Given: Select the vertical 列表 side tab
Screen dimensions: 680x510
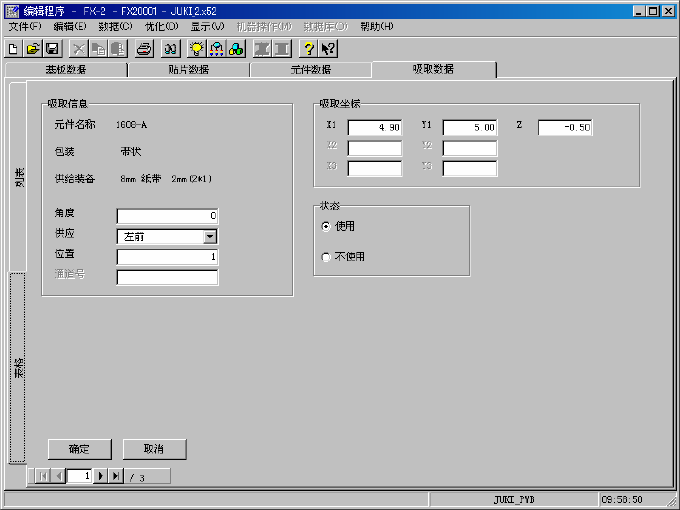Looking at the screenshot, I should [x=19, y=177].
